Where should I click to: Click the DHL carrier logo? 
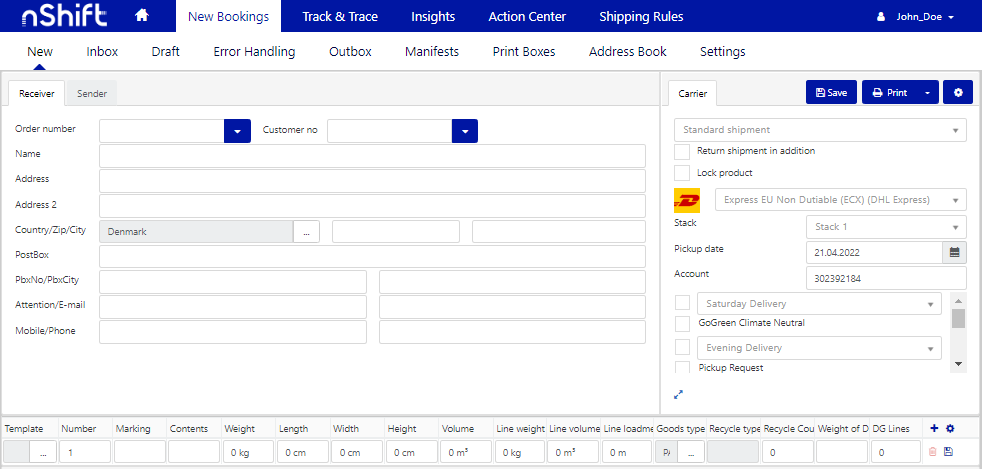tap(686, 200)
